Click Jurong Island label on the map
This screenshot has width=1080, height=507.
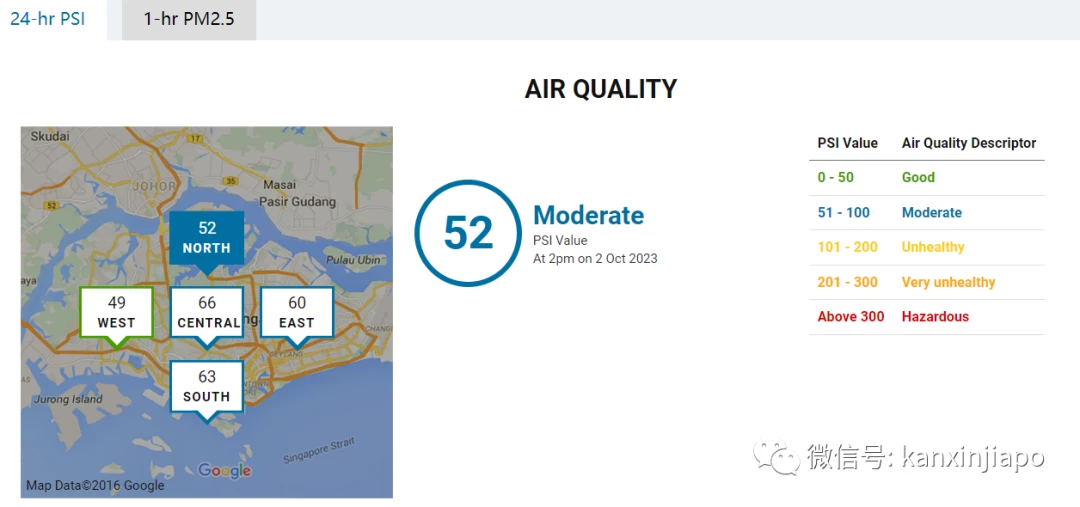click(x=67, y=399)
